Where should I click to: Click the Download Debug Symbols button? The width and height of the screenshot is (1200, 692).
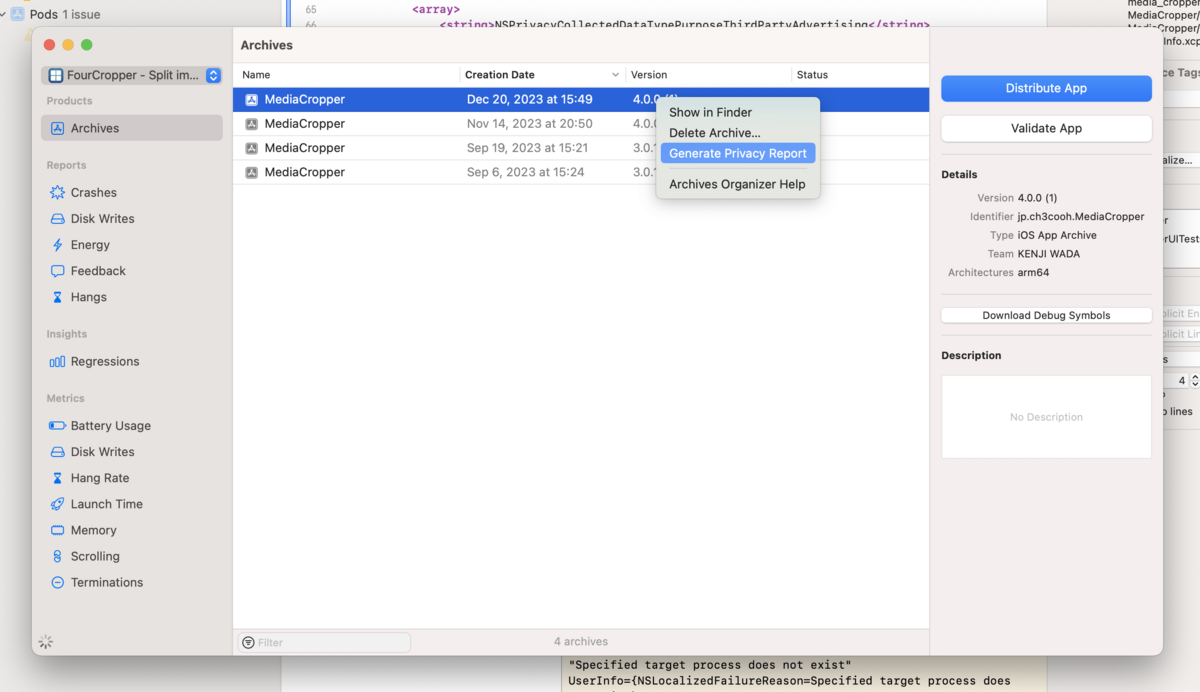tap(1046, 316)
